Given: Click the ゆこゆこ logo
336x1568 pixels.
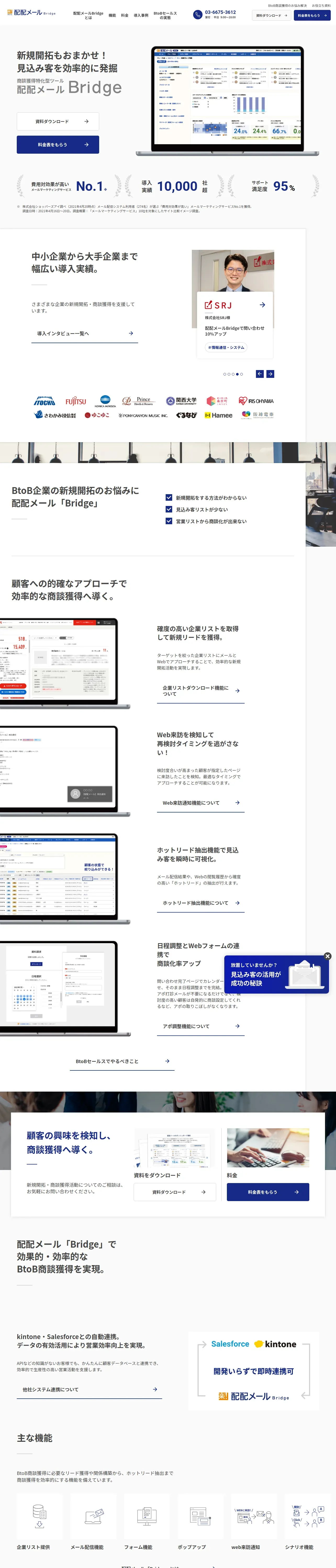Looking at the screenshot, I should pyautogui.click(x=98, y=415).
